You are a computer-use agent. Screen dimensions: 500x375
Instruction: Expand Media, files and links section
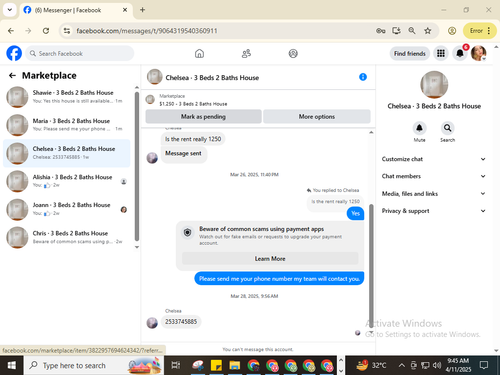click(434, 194)
